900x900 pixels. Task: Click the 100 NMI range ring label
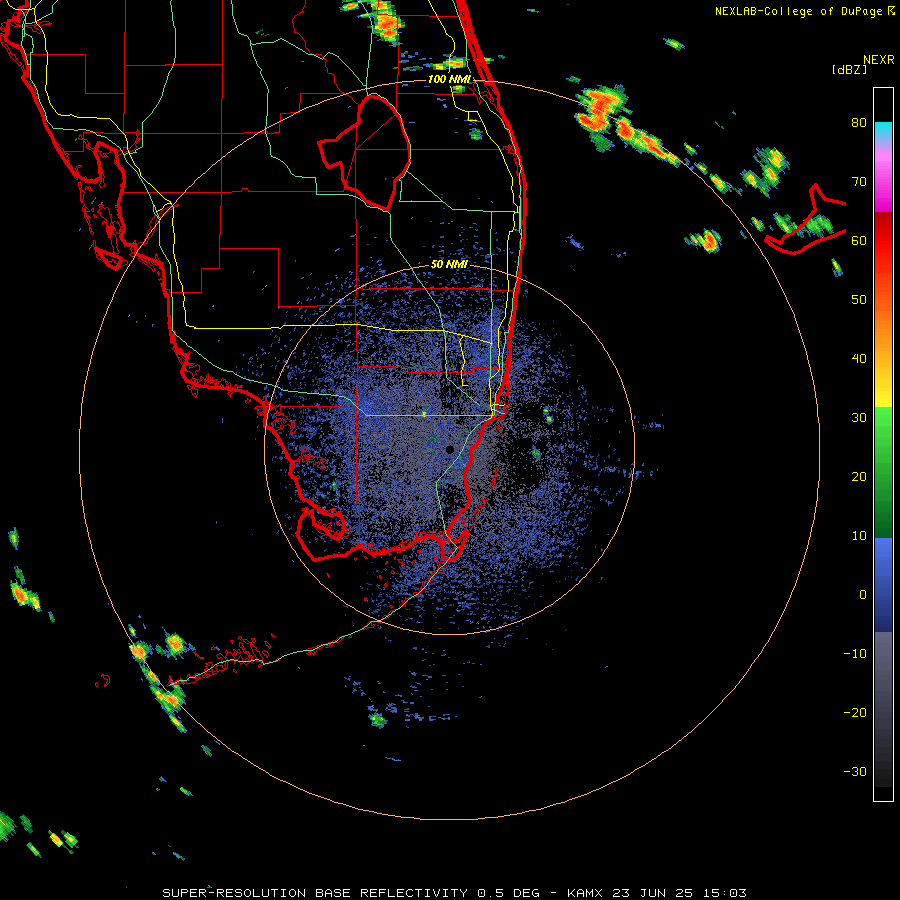point(449,79)
